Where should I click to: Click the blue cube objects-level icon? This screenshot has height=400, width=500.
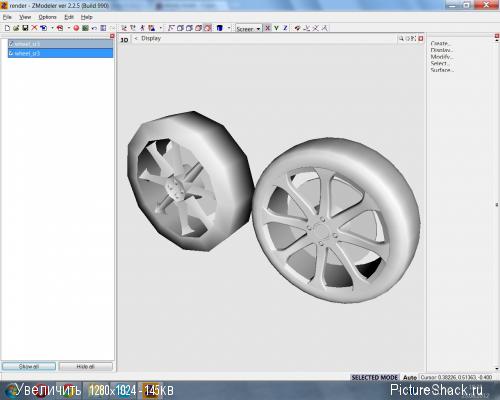tap(220, 28)
